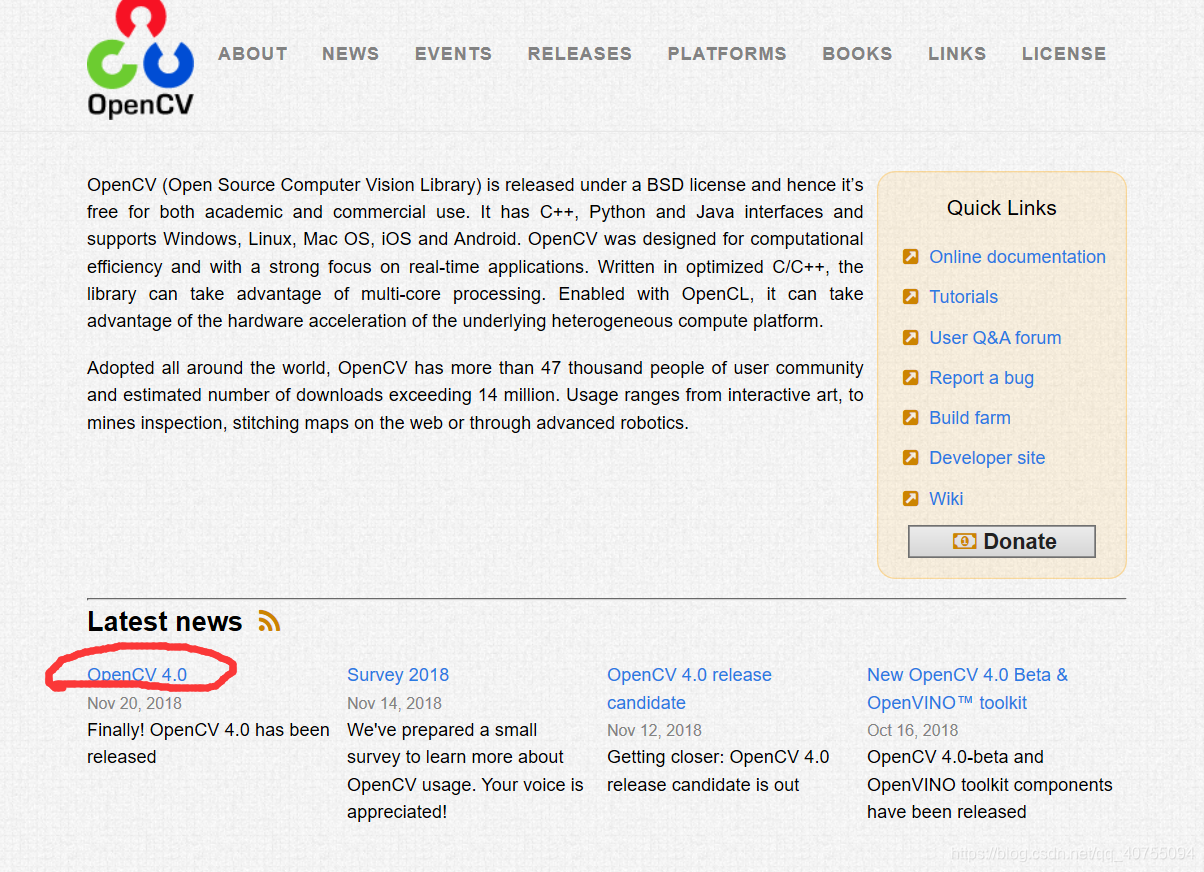Click text 'Finally! OpenCV 4.0 has been released'
The width and height of the screenshot is (1204, 872).
pyautogui.click(x=208, y=744)
